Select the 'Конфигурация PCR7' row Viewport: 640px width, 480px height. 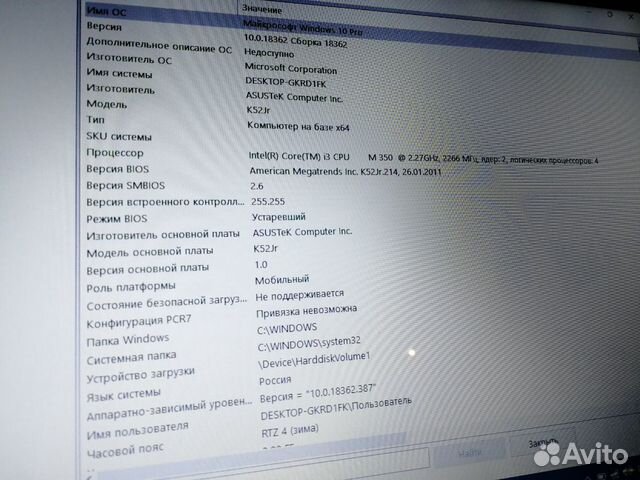point(139,322)
